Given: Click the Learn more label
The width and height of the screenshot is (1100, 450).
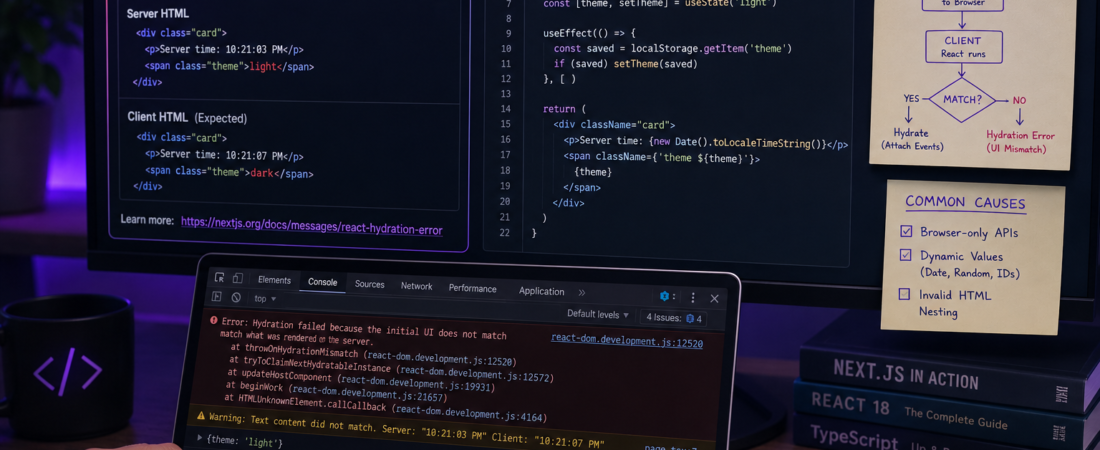Looking at the screenshot, I should (147, 220).
